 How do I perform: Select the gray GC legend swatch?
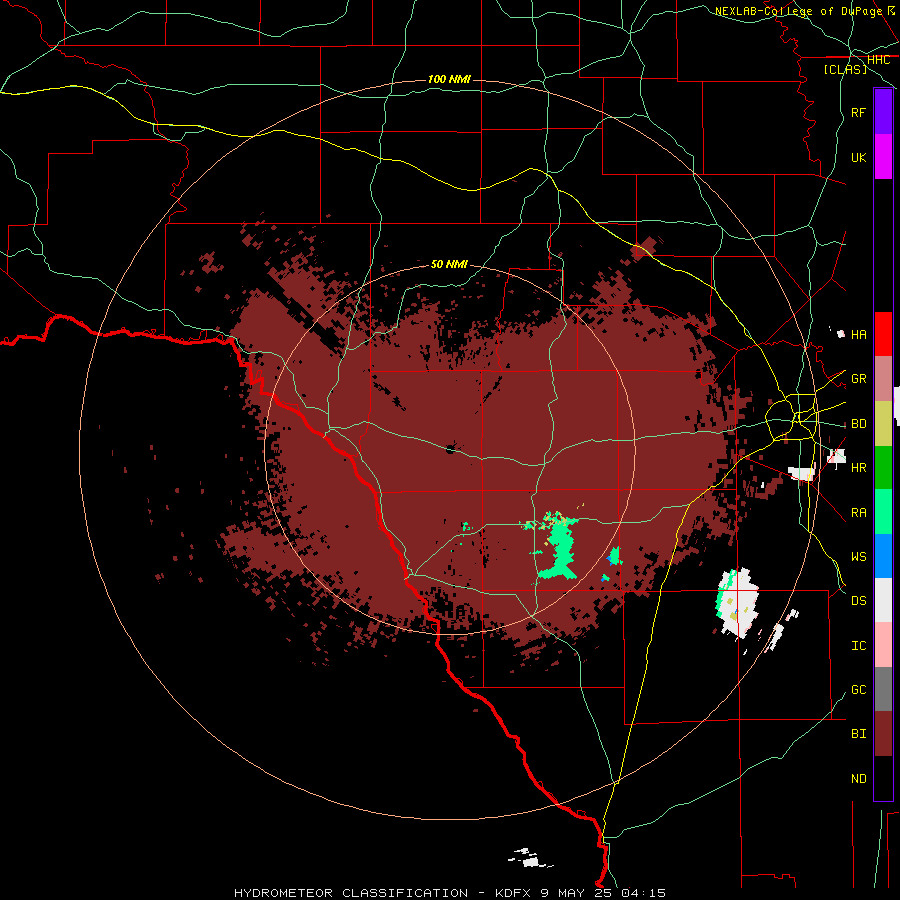(x=883, y=689)
